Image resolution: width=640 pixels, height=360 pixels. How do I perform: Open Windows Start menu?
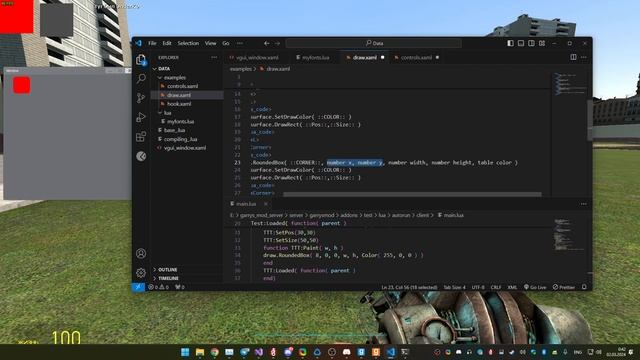(185, 352)
